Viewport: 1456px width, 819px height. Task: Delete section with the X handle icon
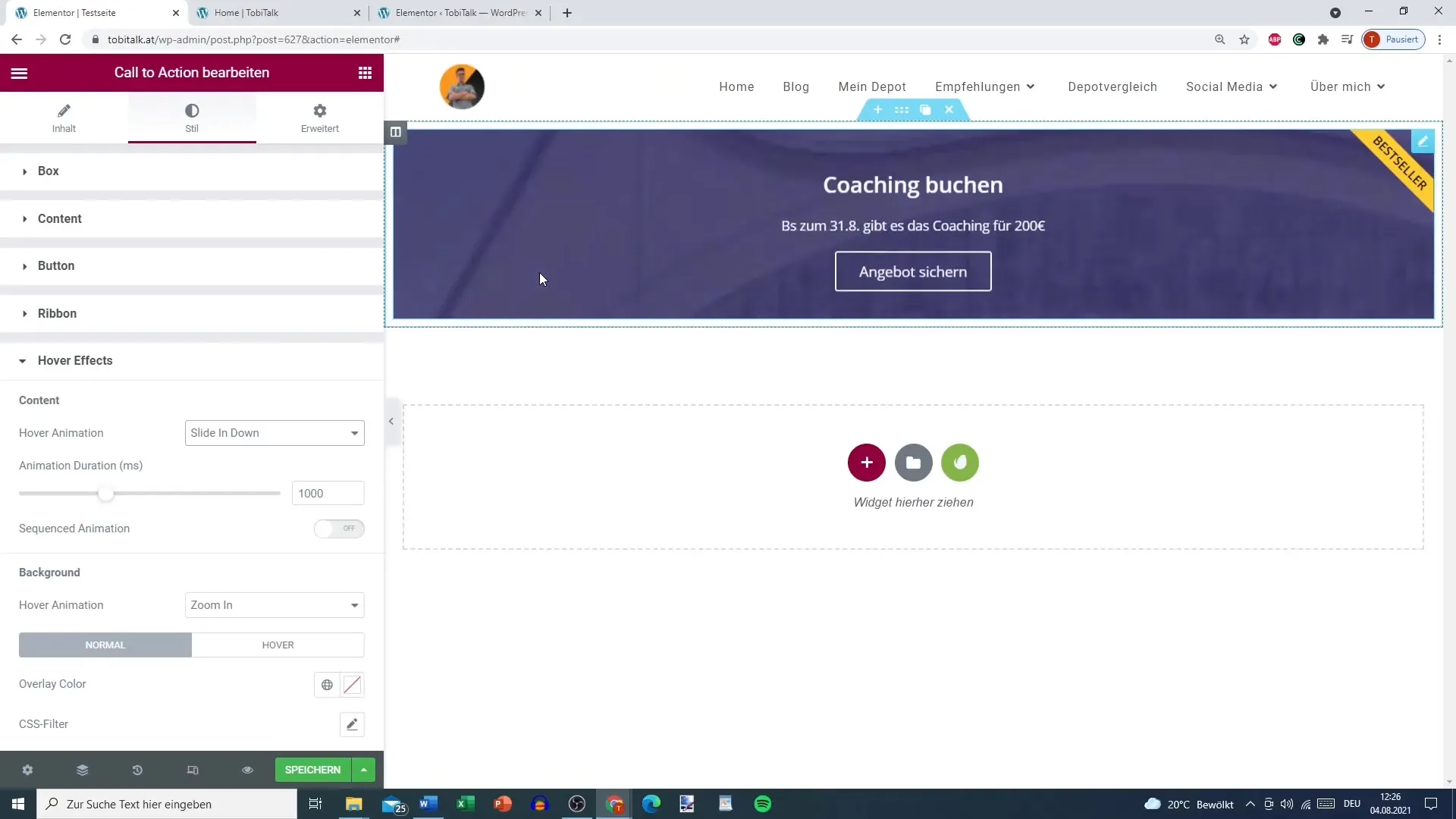[949, 110]
